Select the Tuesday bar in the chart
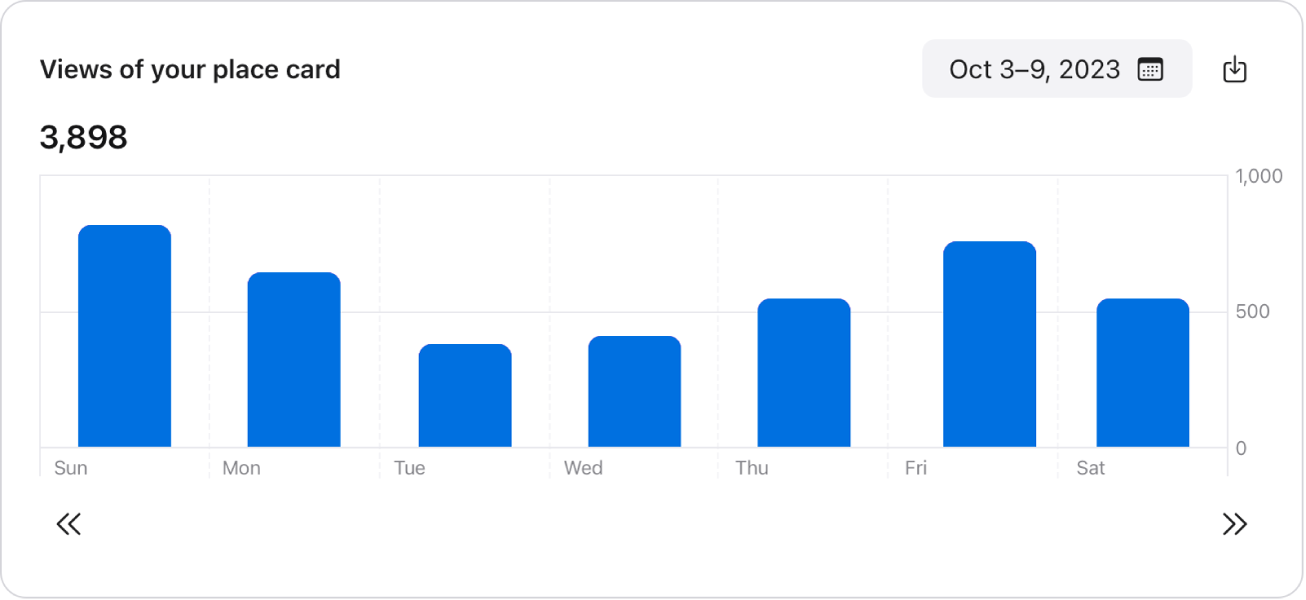Image resolution: width=1306 pixels, height=600 pixels. pyautogui.click(x=465, y=395)
